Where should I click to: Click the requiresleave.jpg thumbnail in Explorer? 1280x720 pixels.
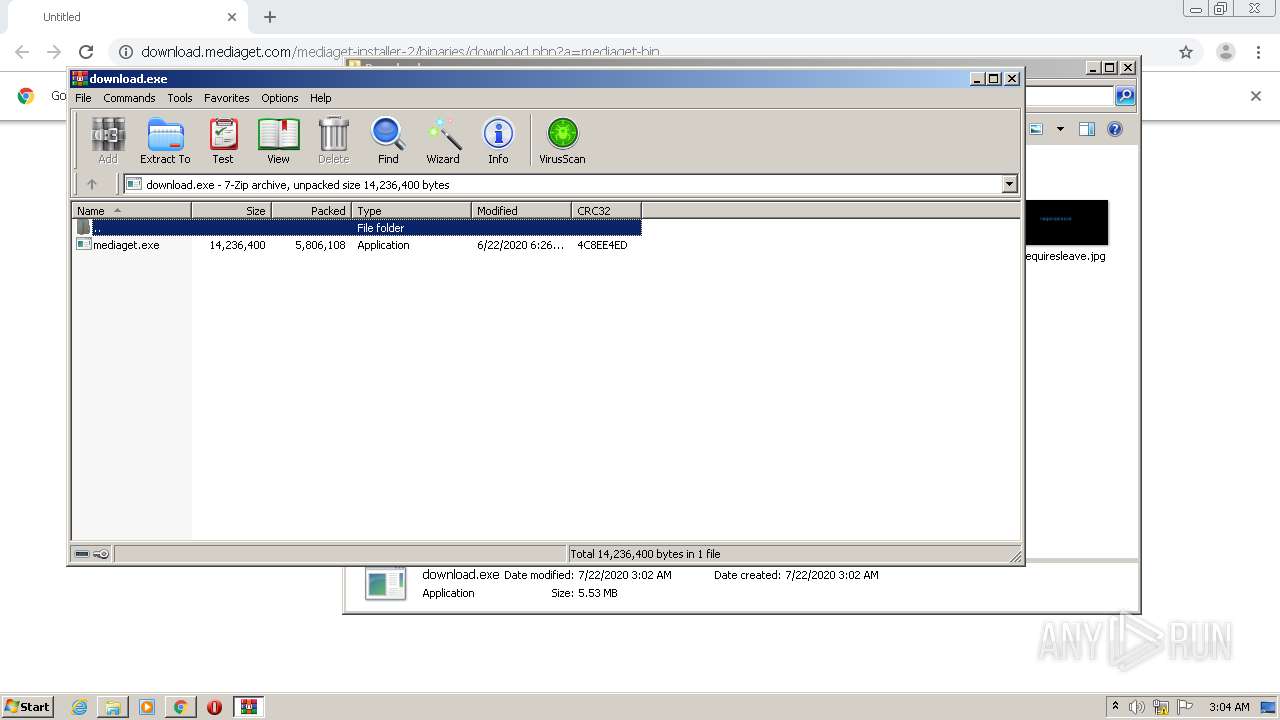point(1066,222)
